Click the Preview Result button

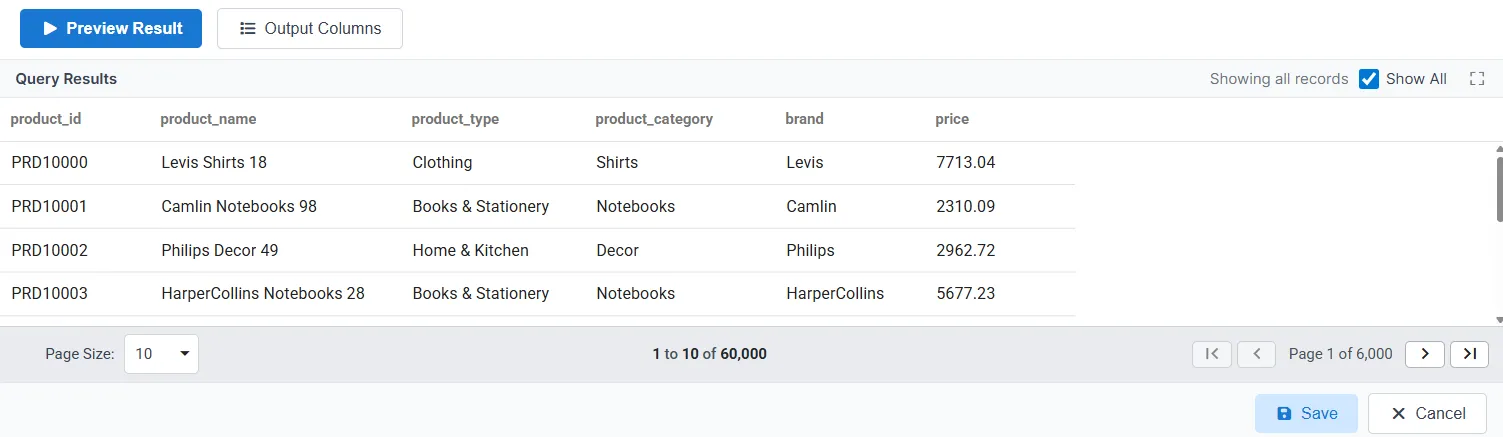coord(111,29)
